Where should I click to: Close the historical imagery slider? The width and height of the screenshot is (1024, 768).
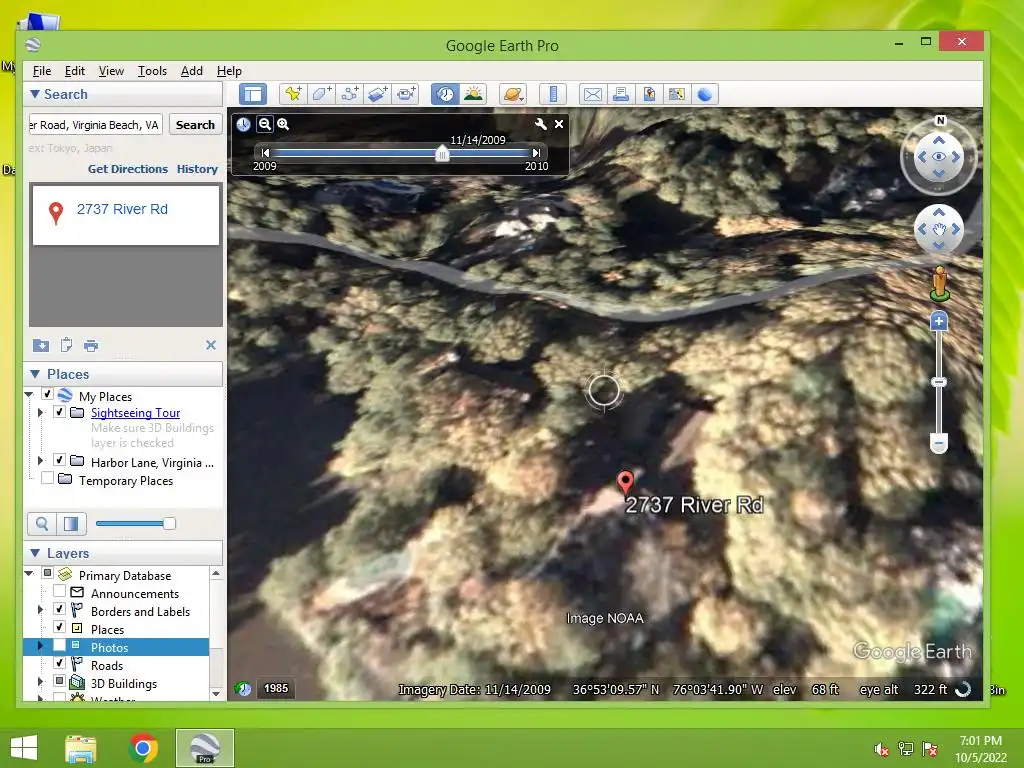click(559, 124)
